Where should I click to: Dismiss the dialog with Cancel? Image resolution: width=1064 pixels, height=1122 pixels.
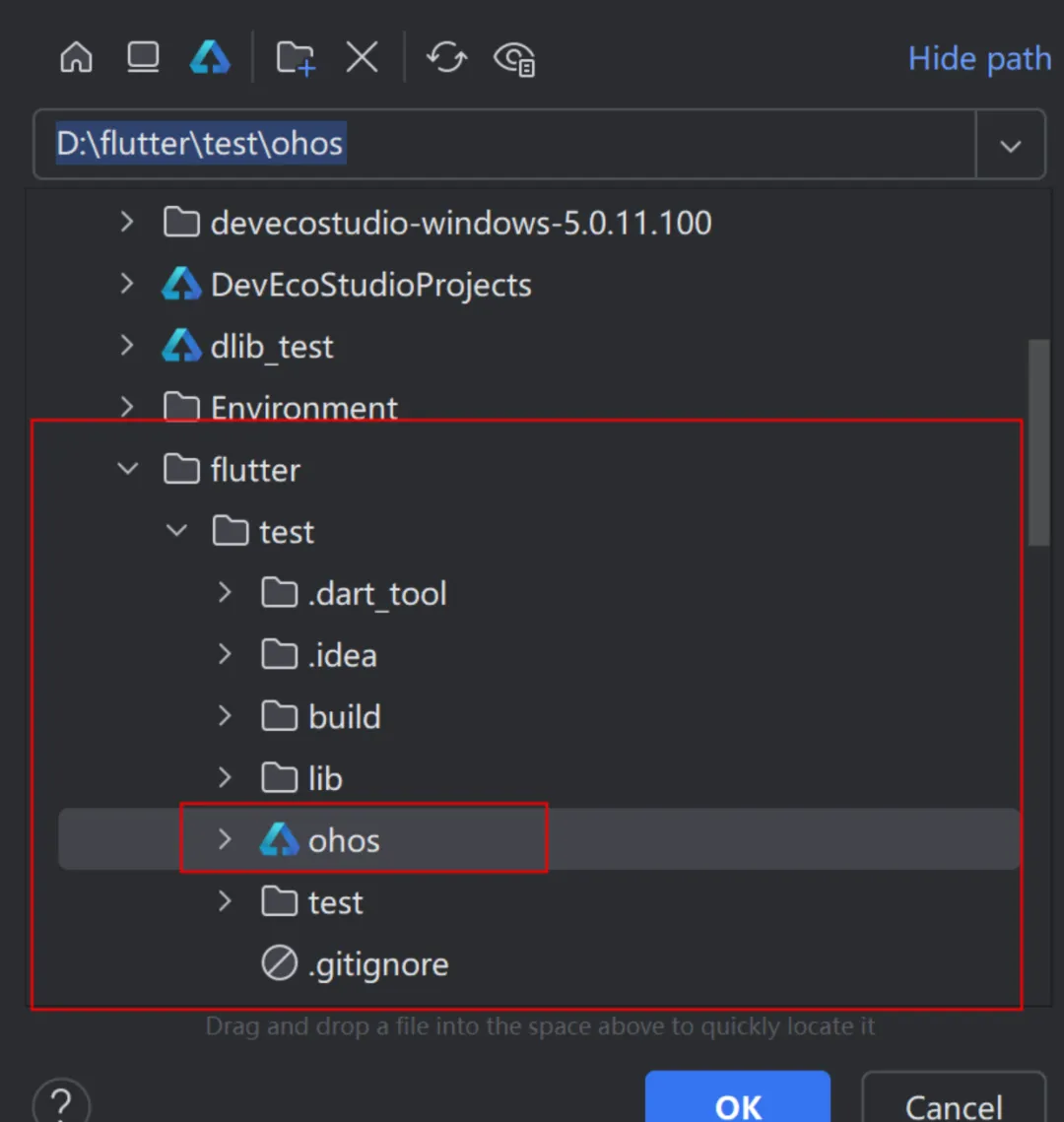(954, 1097)
